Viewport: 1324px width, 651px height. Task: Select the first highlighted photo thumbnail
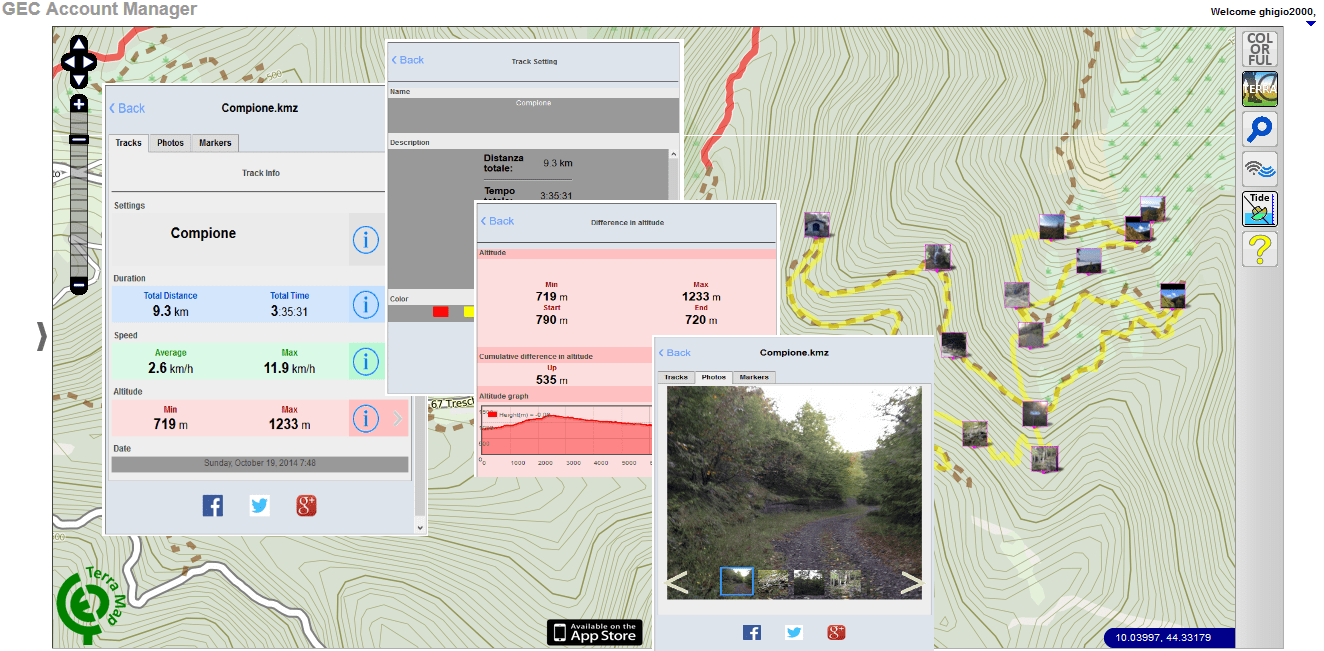tap(737, 582)
